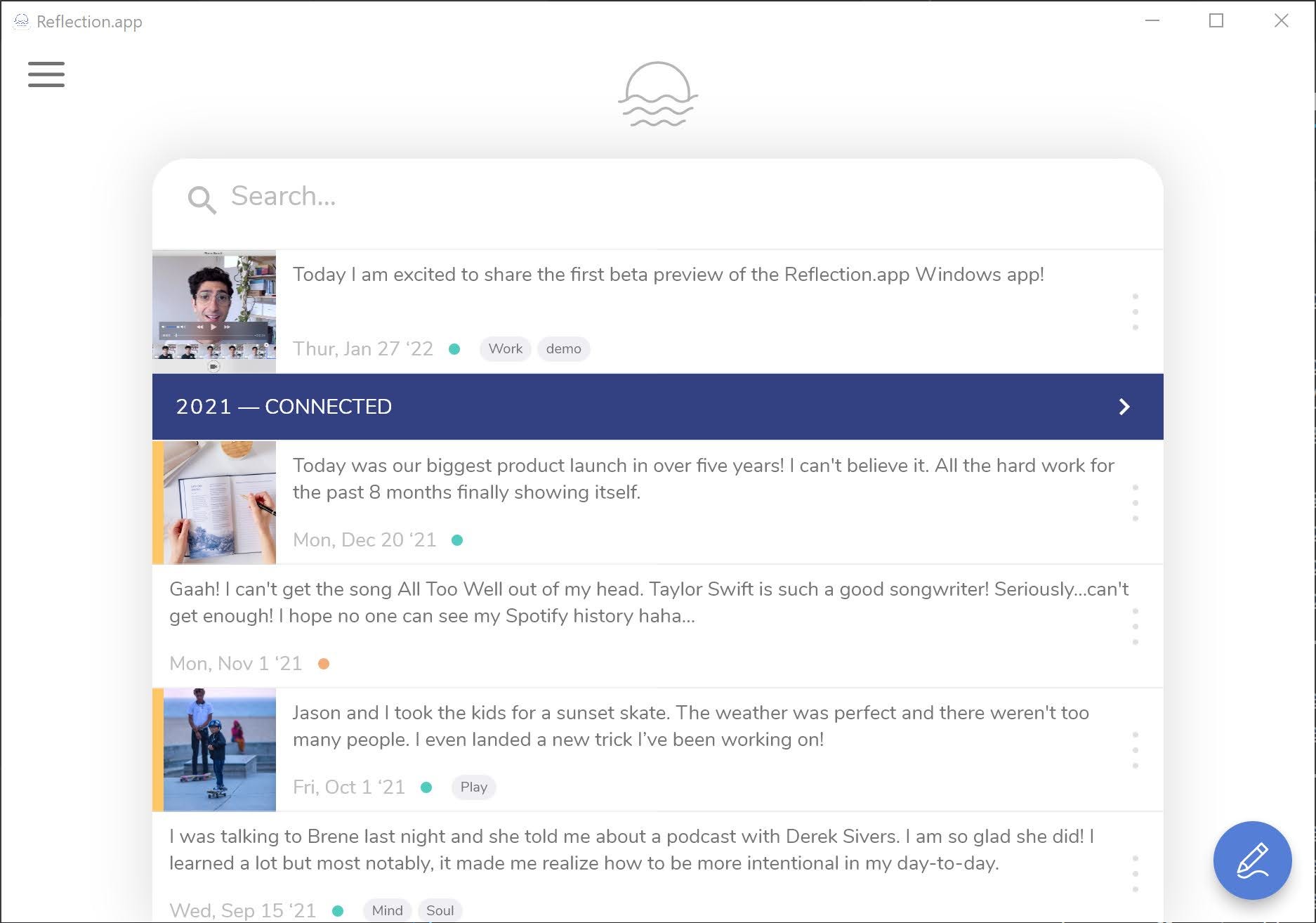Click the Reflection sunset logo
Screen dimensions: 1316x923
pyautogui.click(x=658, y=95)
